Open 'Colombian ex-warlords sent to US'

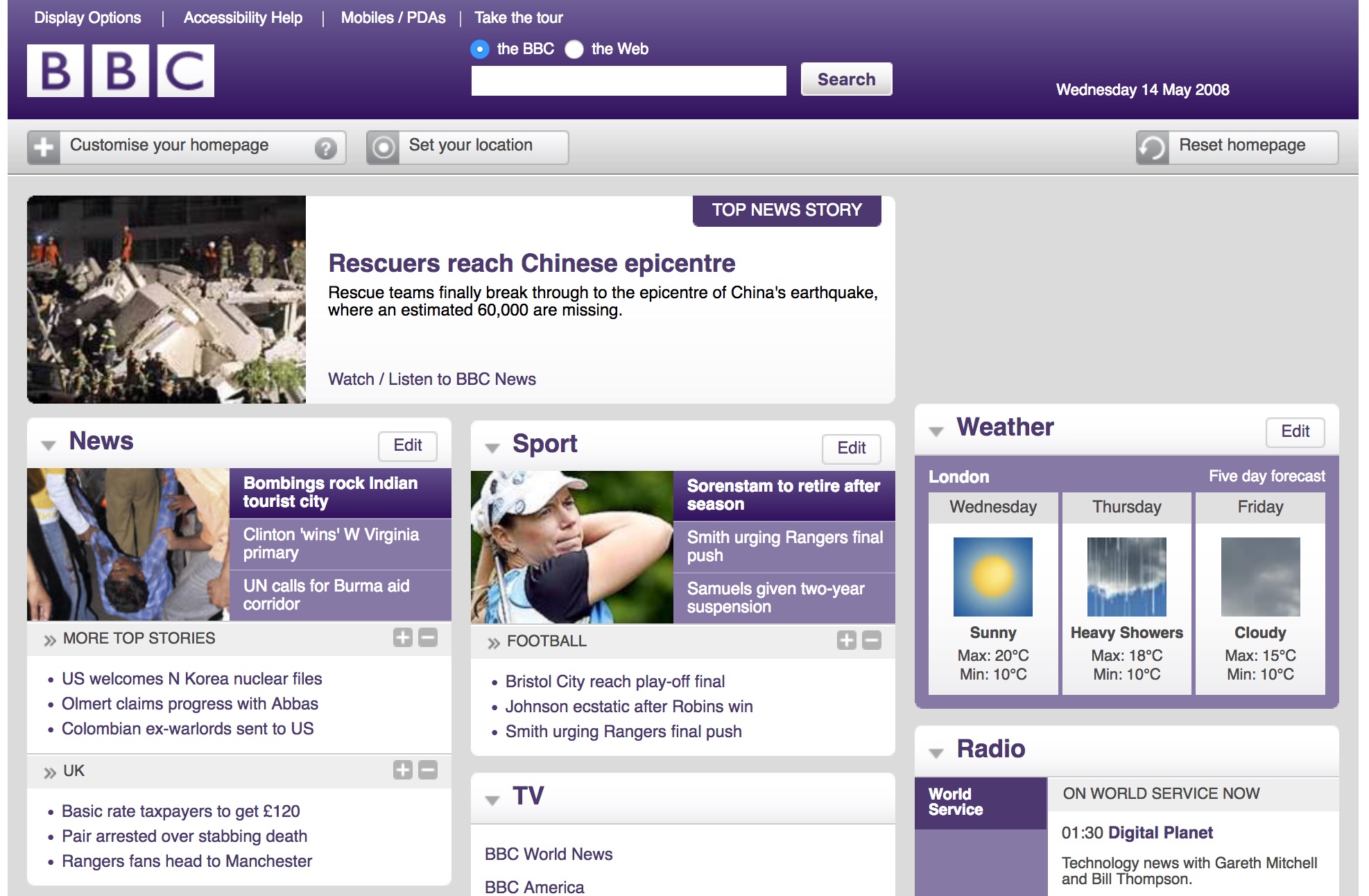coord(188,729)
